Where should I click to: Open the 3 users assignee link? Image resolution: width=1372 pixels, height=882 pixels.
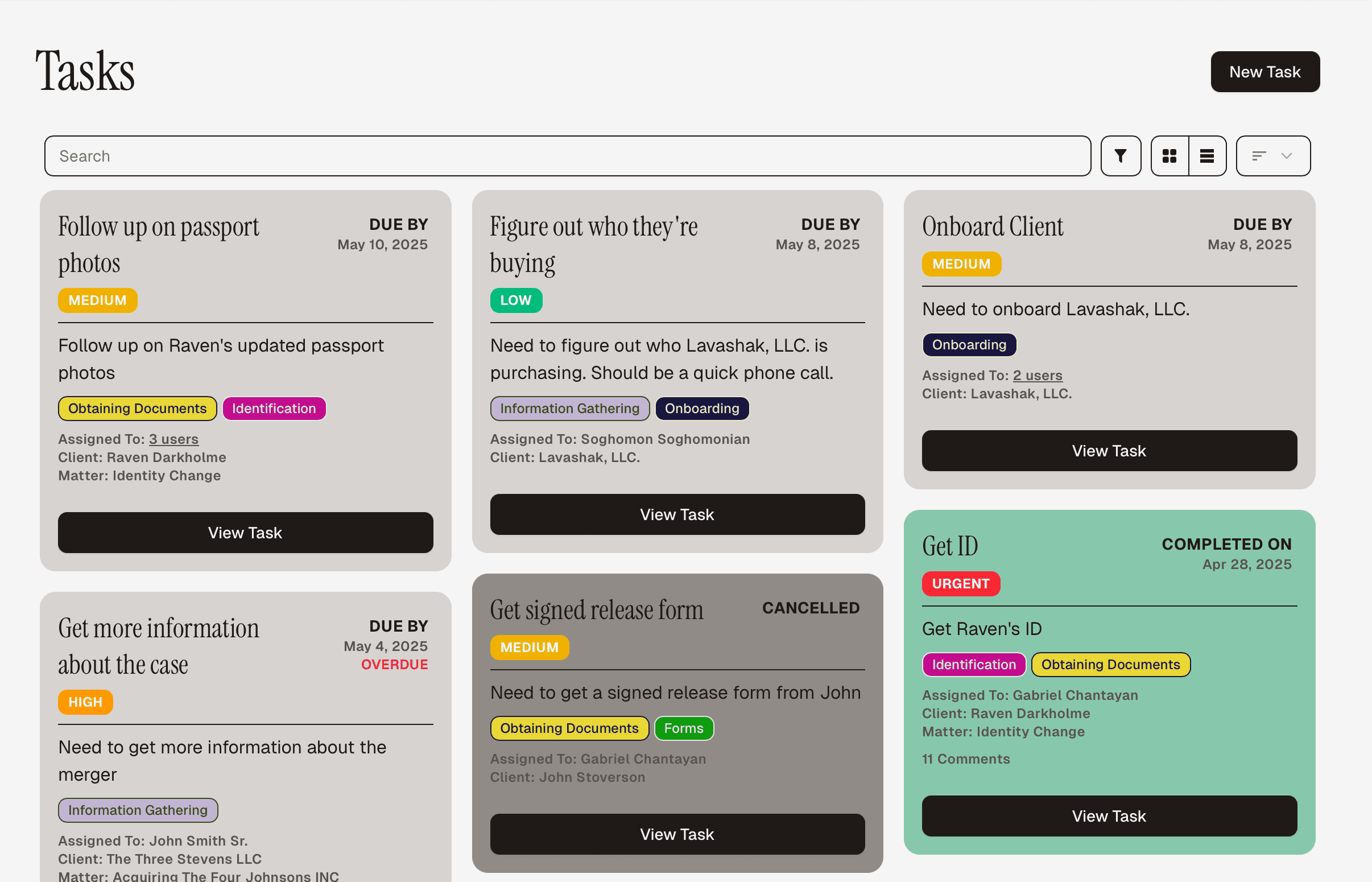[x=173, y=439]
